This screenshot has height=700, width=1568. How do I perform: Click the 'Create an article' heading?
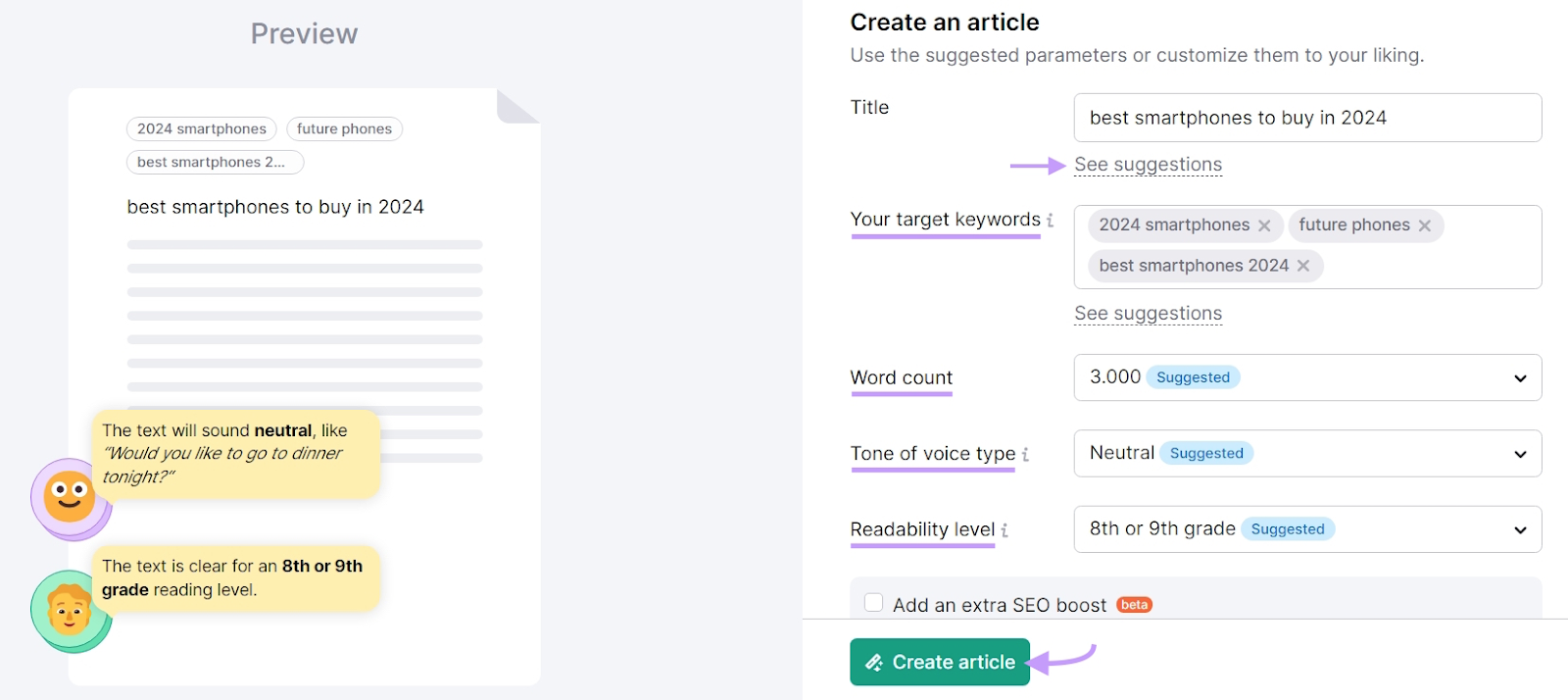click(945, 23)
